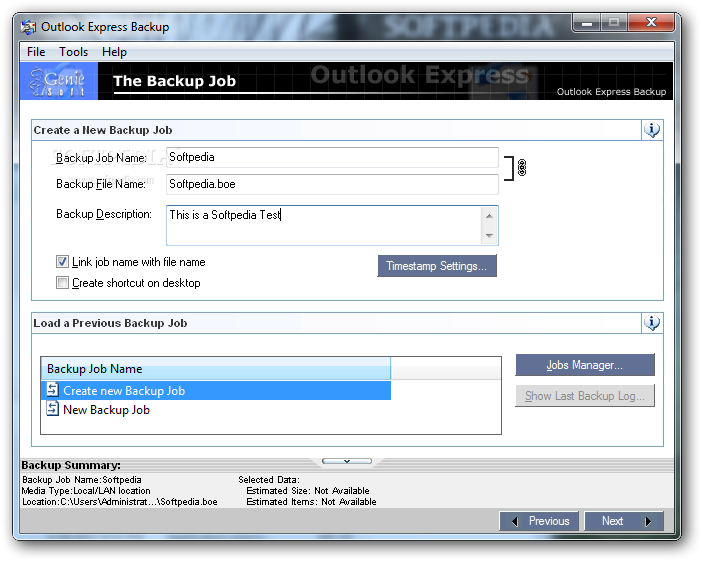702x561 pixels.
Task: Click the Outlook Express Backup title bar icon
Action: (28, 27)
